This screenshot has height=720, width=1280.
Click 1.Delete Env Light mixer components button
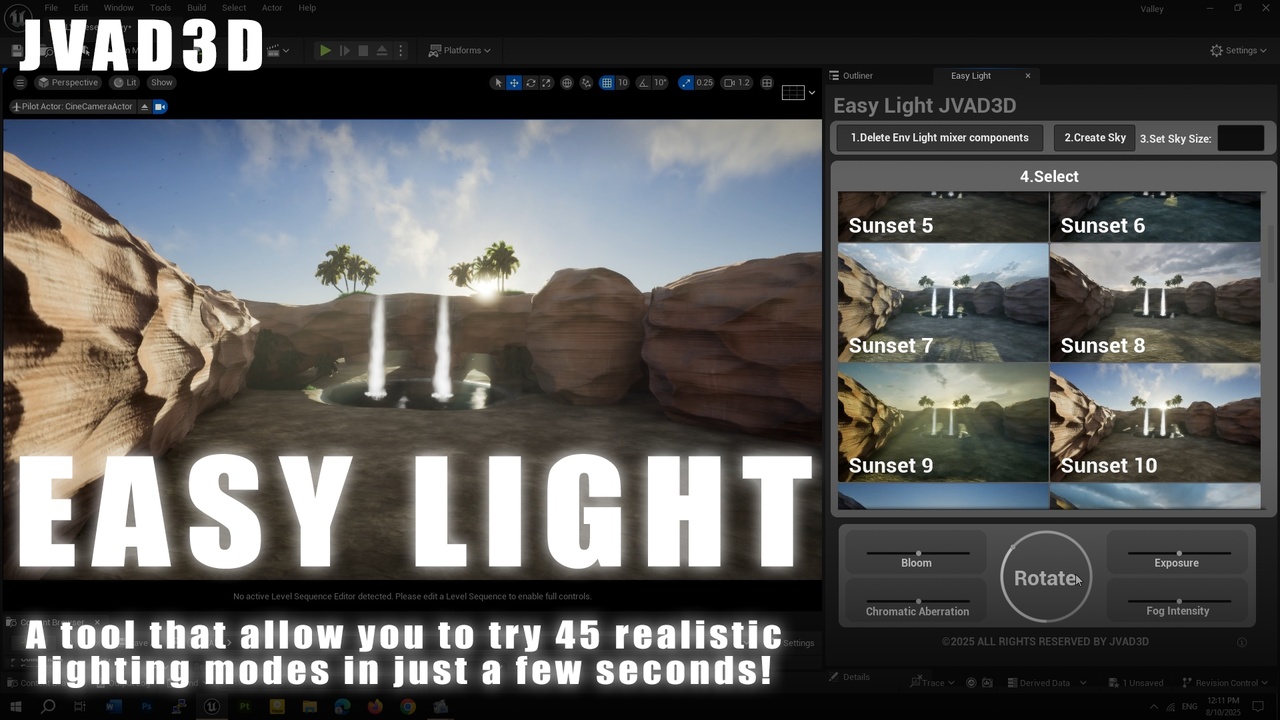(x=939, y=138)
